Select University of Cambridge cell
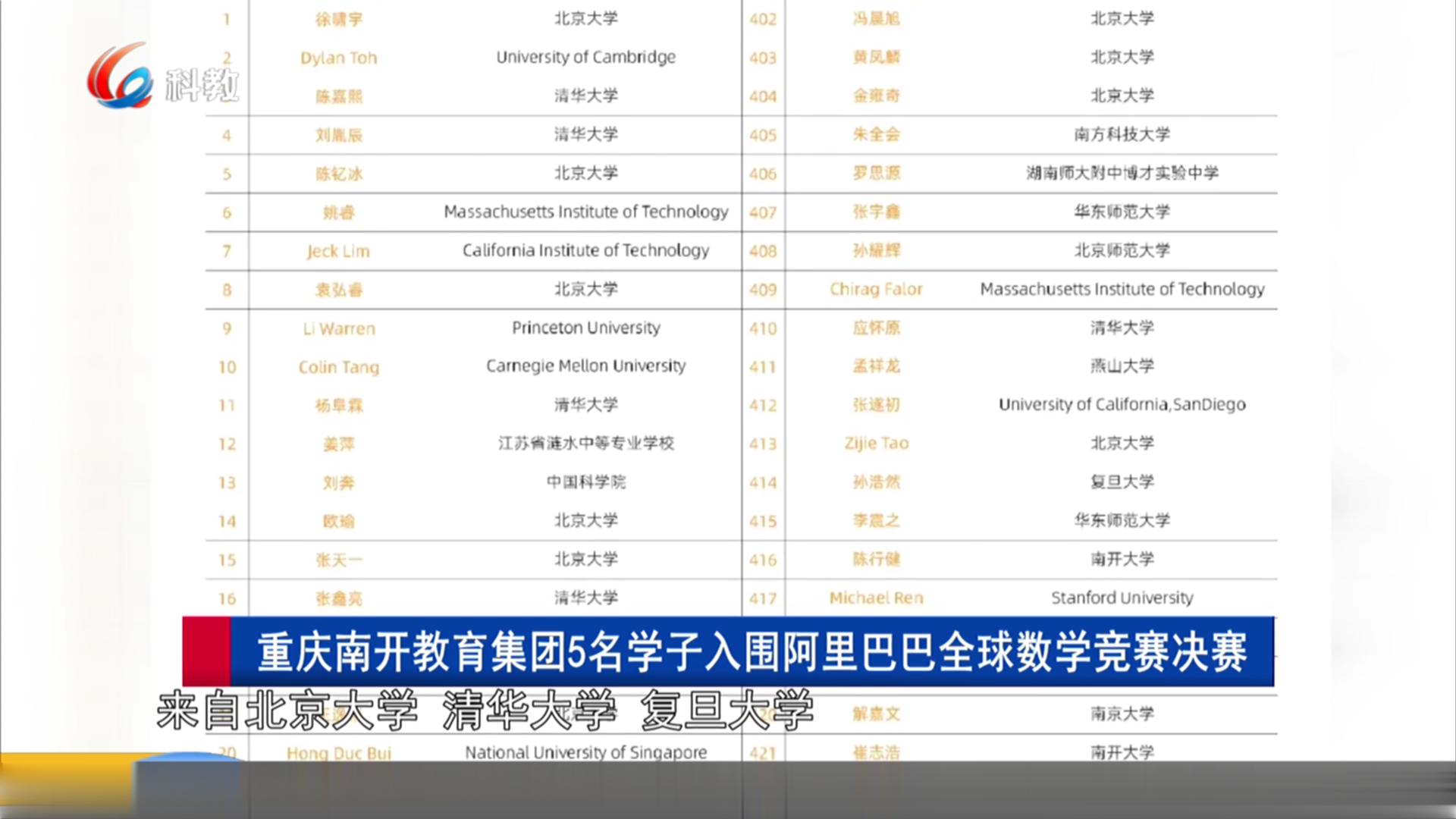Screen dimensions: 1456x819 (585, 58)
